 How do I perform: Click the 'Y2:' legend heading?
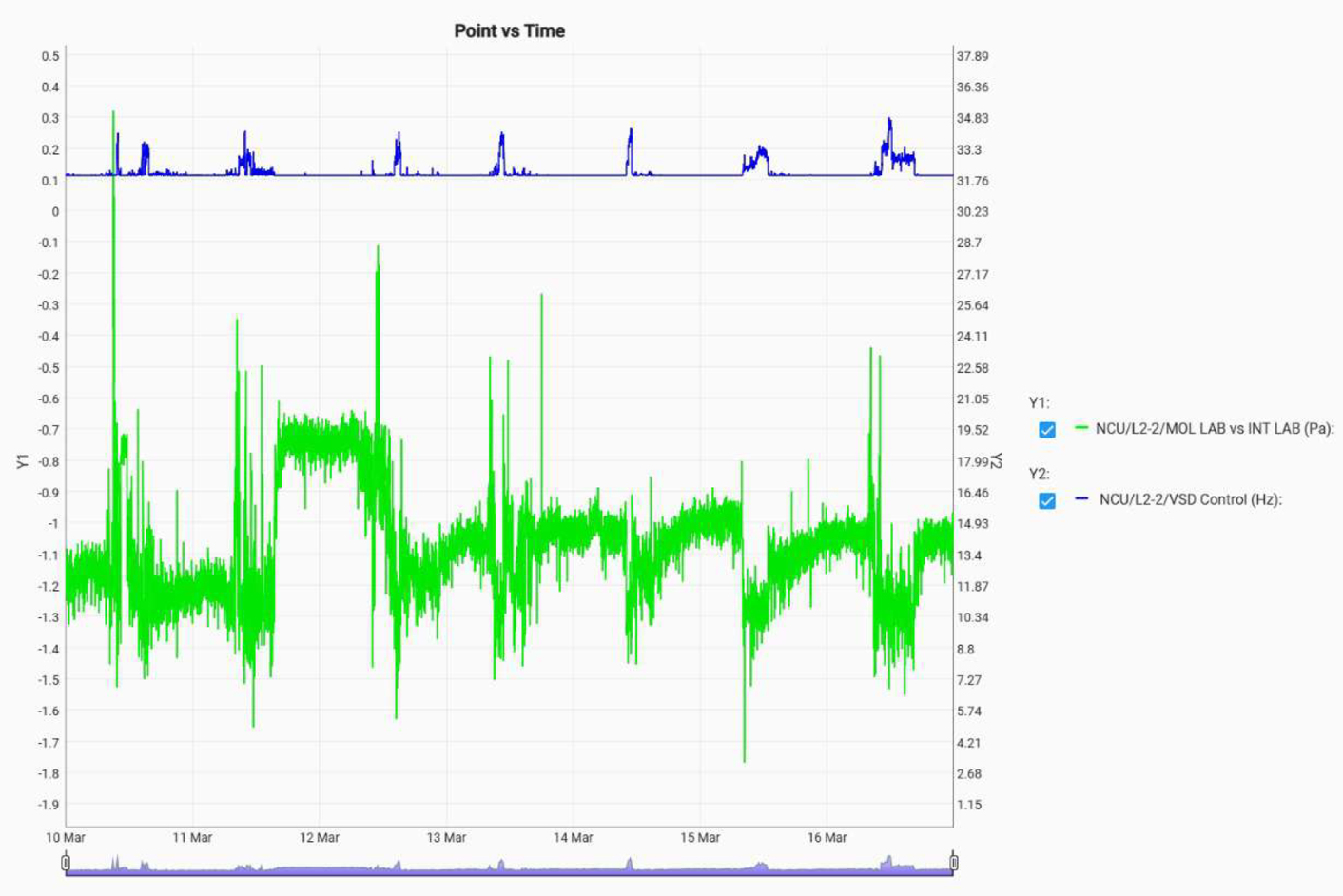point(1039,474)
